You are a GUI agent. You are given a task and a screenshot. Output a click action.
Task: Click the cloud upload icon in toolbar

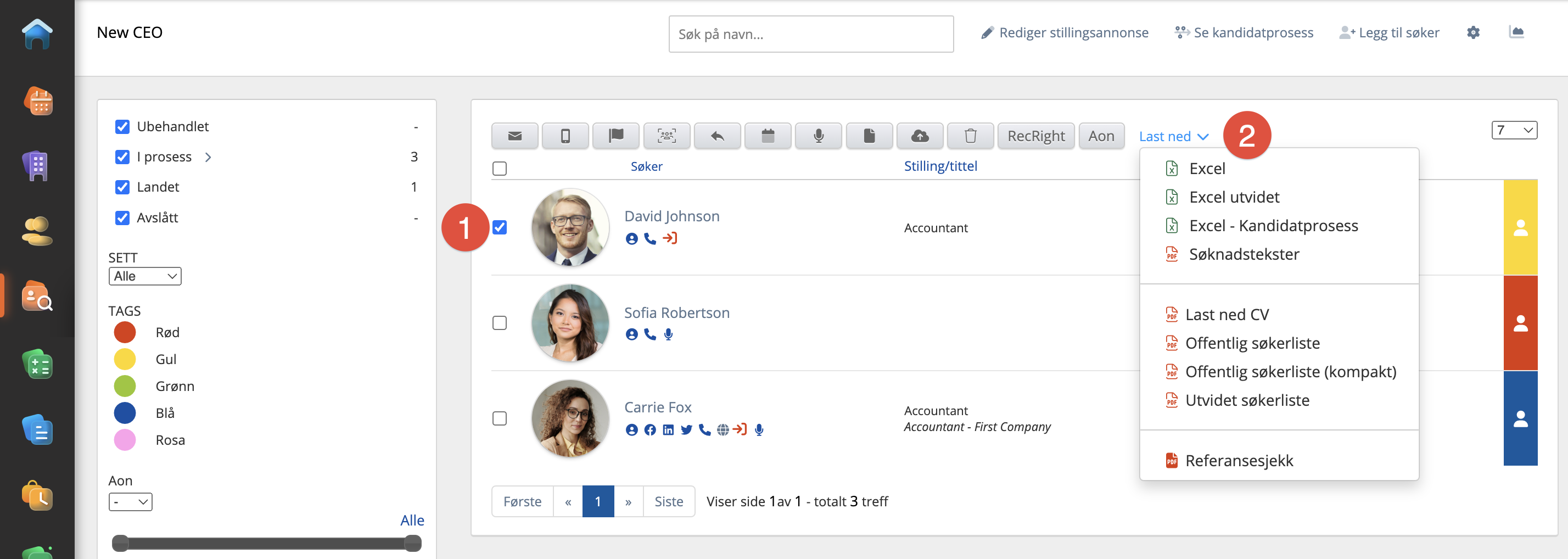(x=919, y=136)
